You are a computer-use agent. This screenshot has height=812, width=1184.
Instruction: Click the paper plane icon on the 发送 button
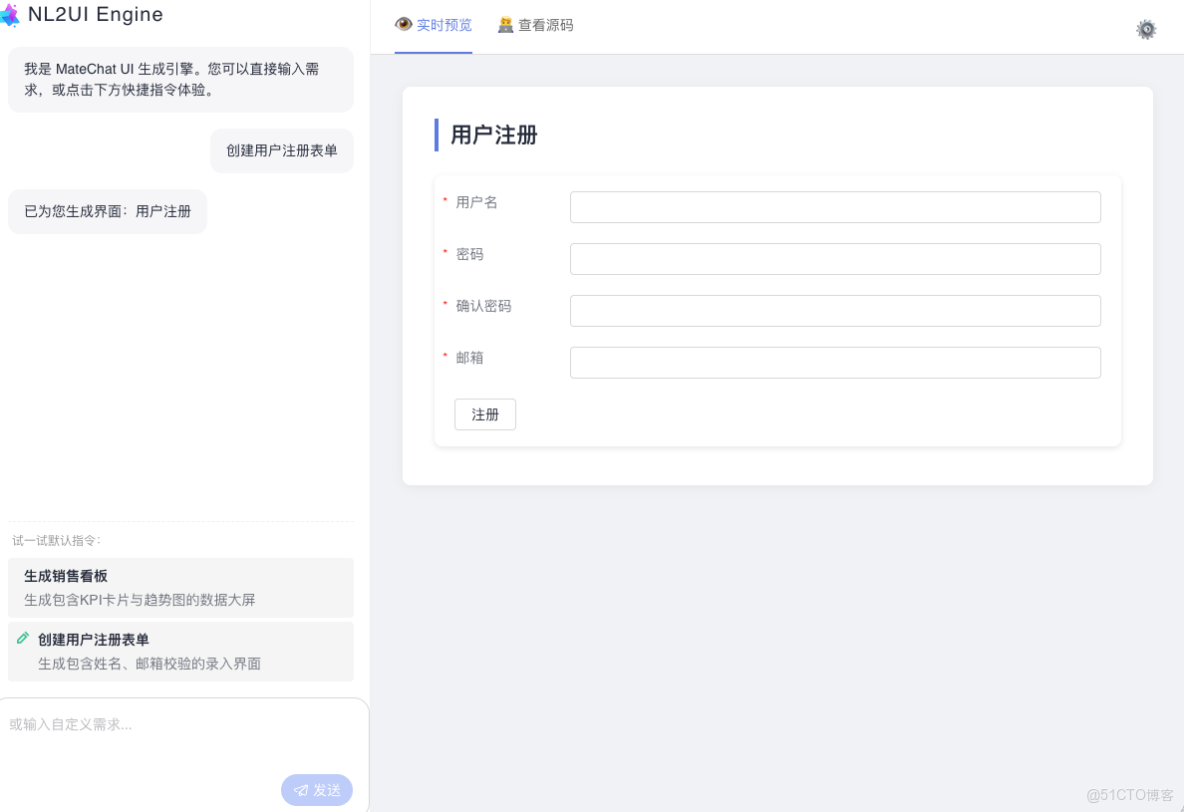301,790
